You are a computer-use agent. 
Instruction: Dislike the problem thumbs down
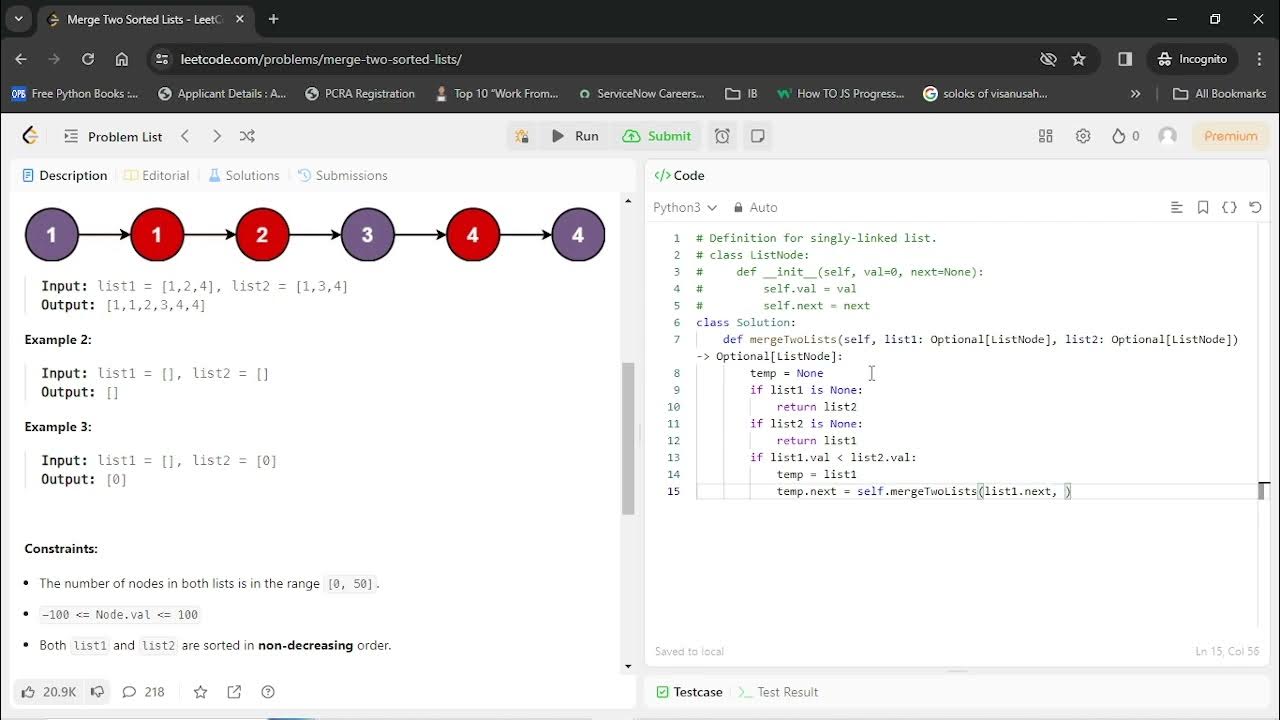(97, 692)
